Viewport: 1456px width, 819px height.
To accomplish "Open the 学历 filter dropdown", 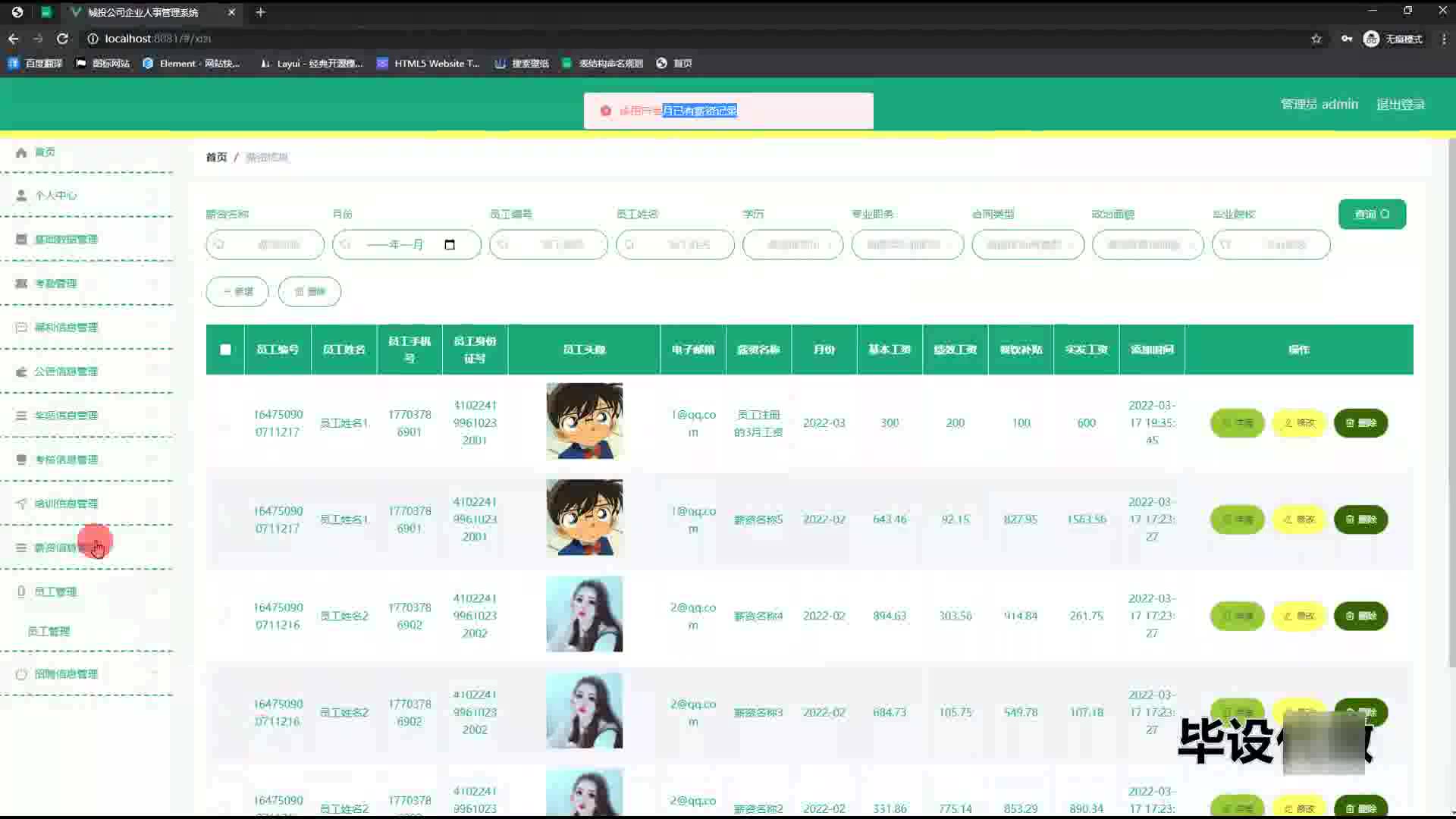I will pyautogui.click(x=792, y=245).
